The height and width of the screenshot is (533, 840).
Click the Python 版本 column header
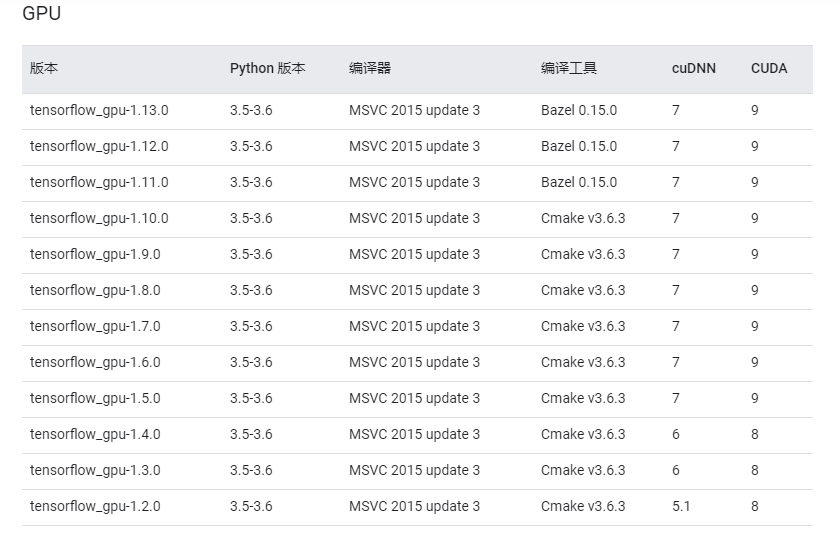pyautogui.click(x=267, y=69)
